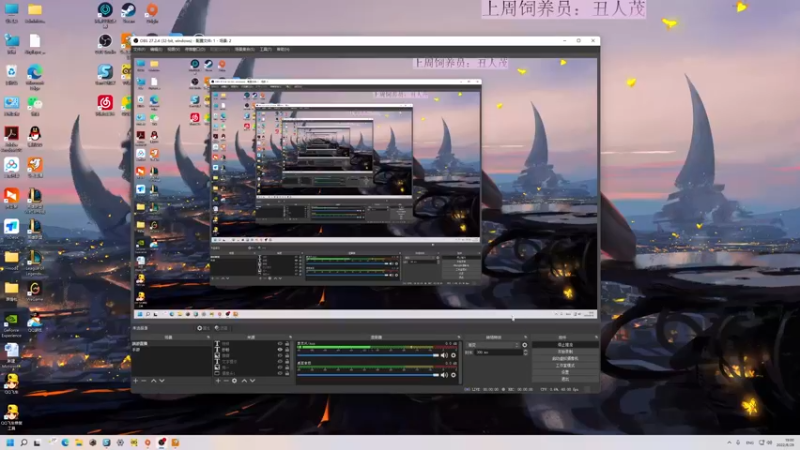Pop out the Sources dock panel
The image size is (800, 450).
[x=290, y=337]
